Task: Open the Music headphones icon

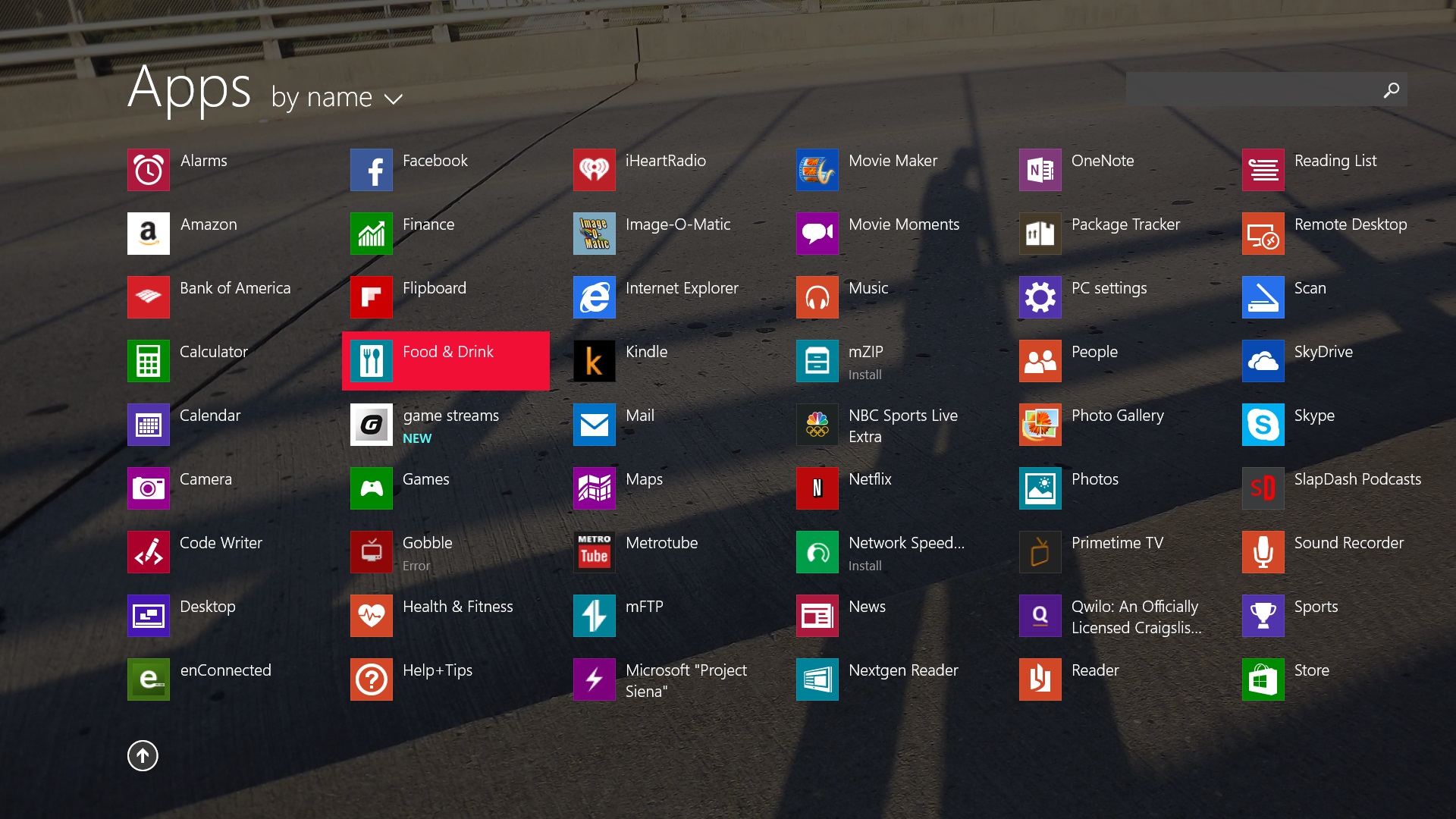Action: [817, 297]
